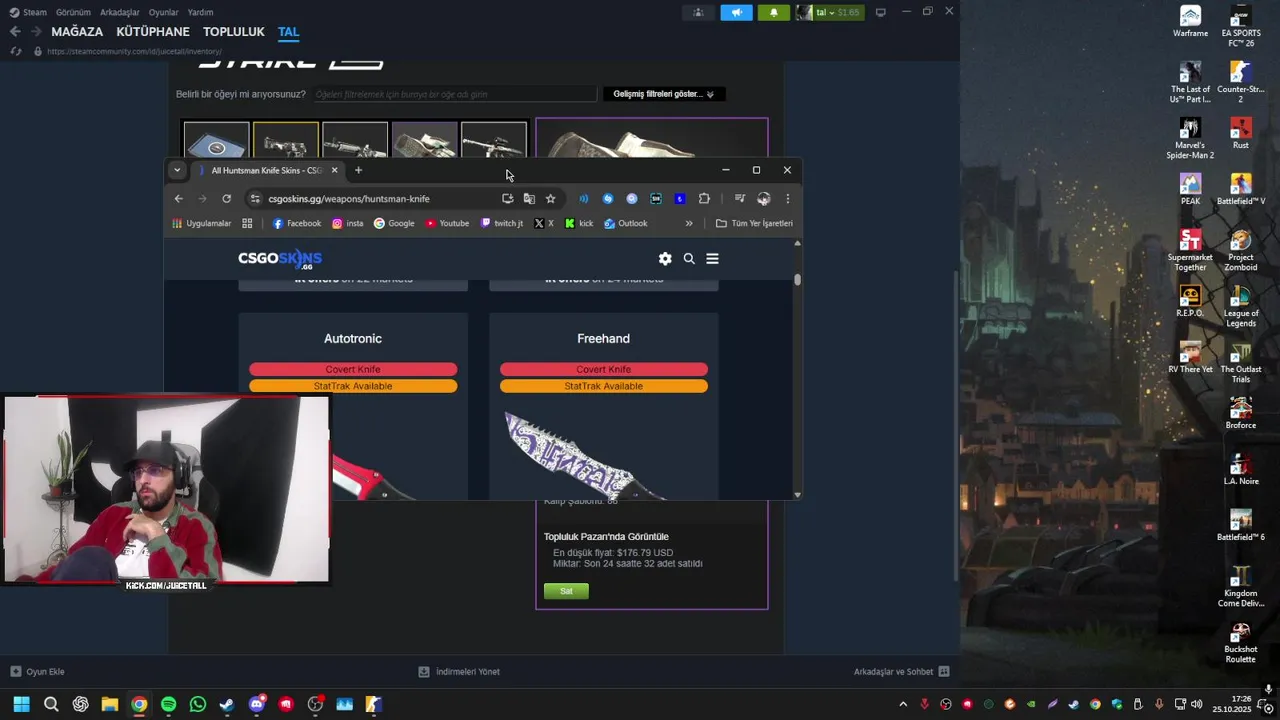Open Tüm Yer İşaretleri folder
Screen dimensions: 1280x720
tap(754, 223)
